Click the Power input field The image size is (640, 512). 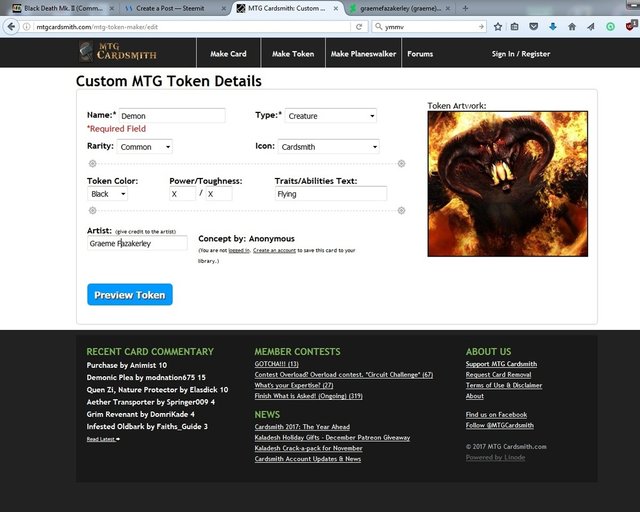[x=182, y=194]
